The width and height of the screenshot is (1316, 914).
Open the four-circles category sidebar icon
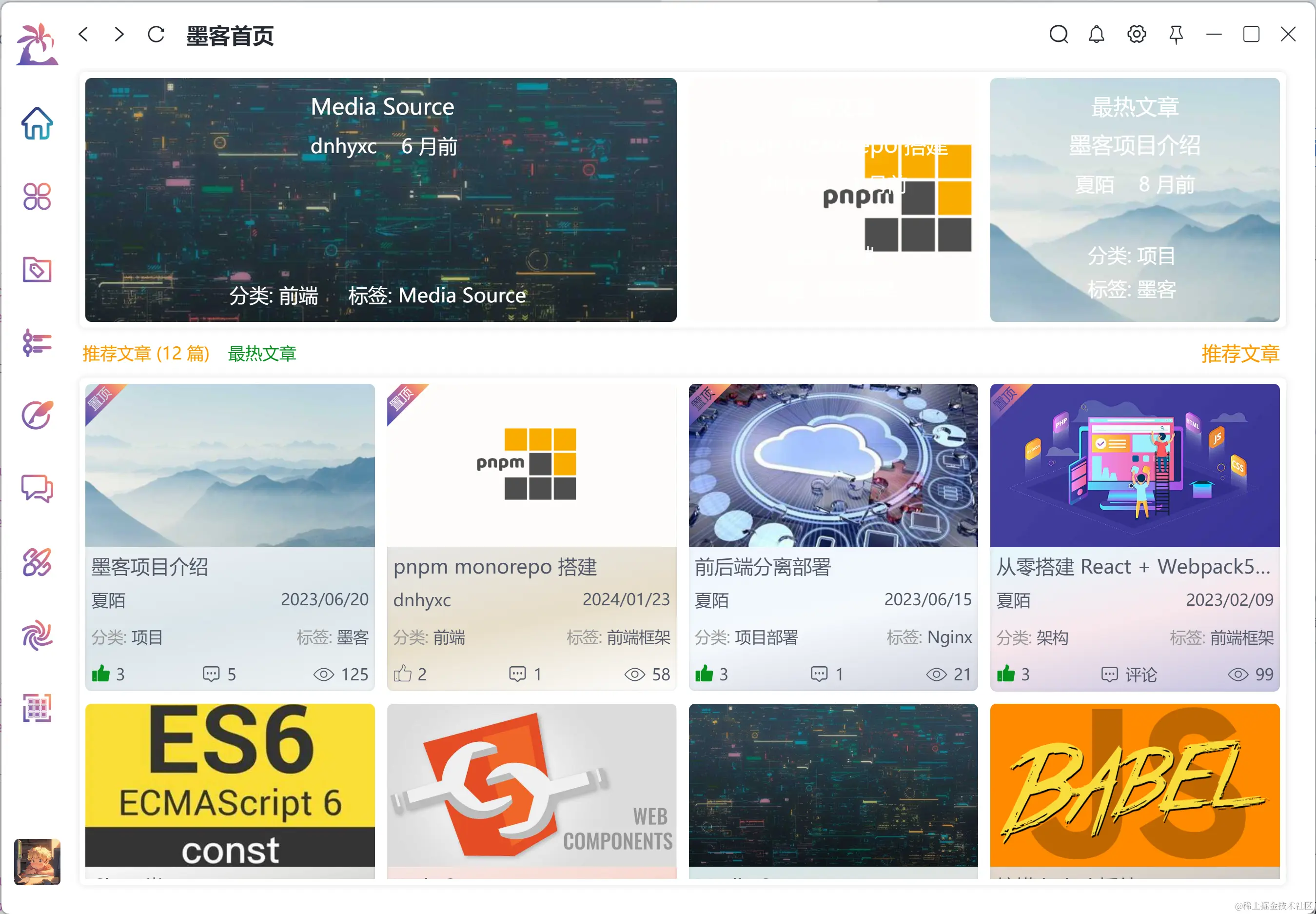pos(37,197)
